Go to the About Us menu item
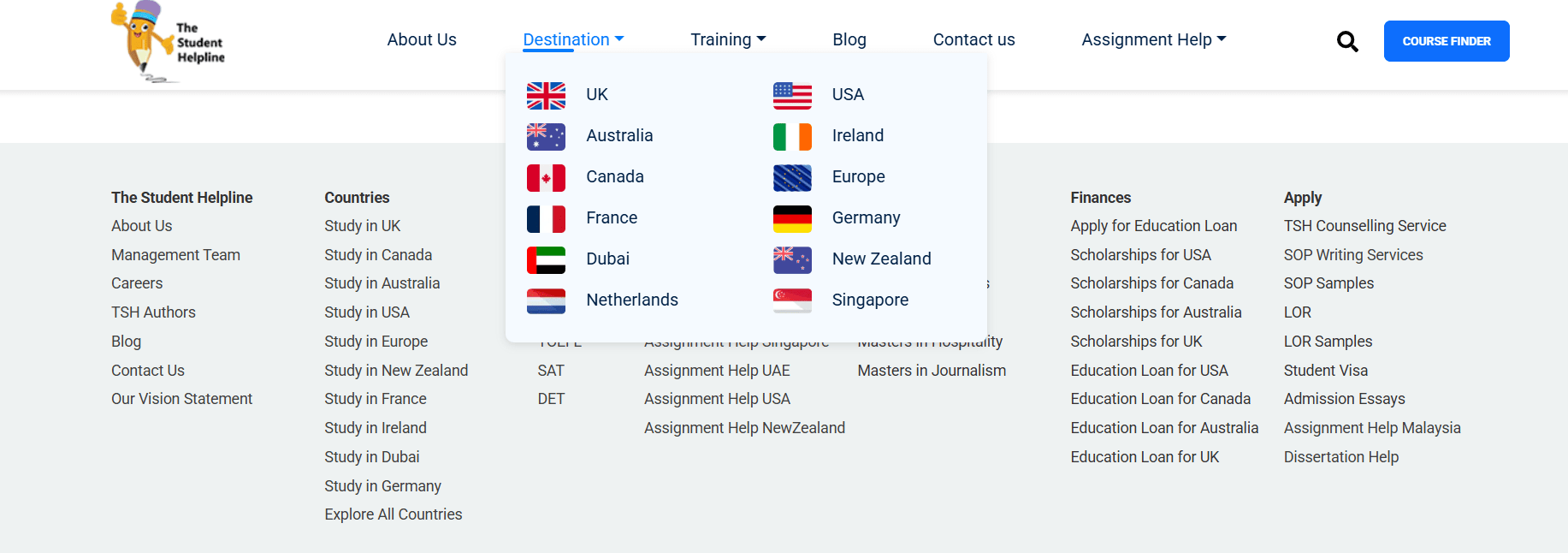Image resolution: width=1568 pixels, height=553 pixels. pyautogui.click(x=422, y=39)
